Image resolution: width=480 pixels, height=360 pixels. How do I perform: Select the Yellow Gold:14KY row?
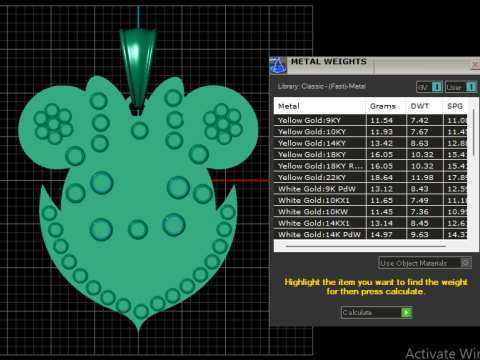point(370,143)
